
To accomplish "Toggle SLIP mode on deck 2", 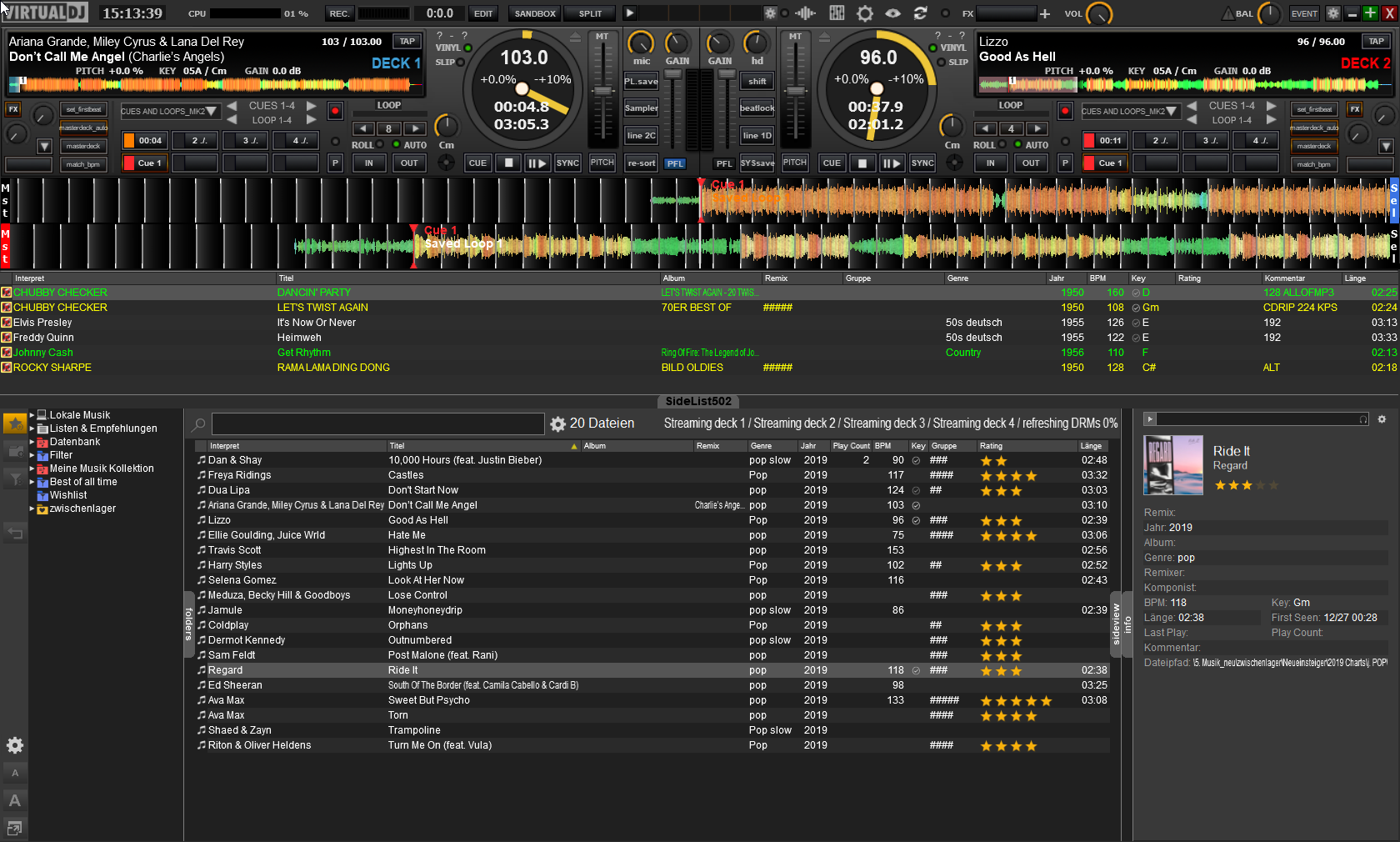I will (941, 62).
